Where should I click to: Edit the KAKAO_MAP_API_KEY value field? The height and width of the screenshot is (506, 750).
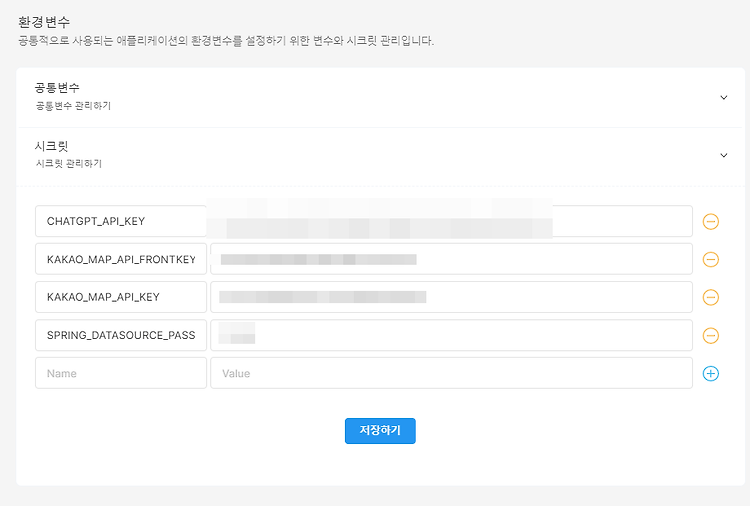point(452,297)
